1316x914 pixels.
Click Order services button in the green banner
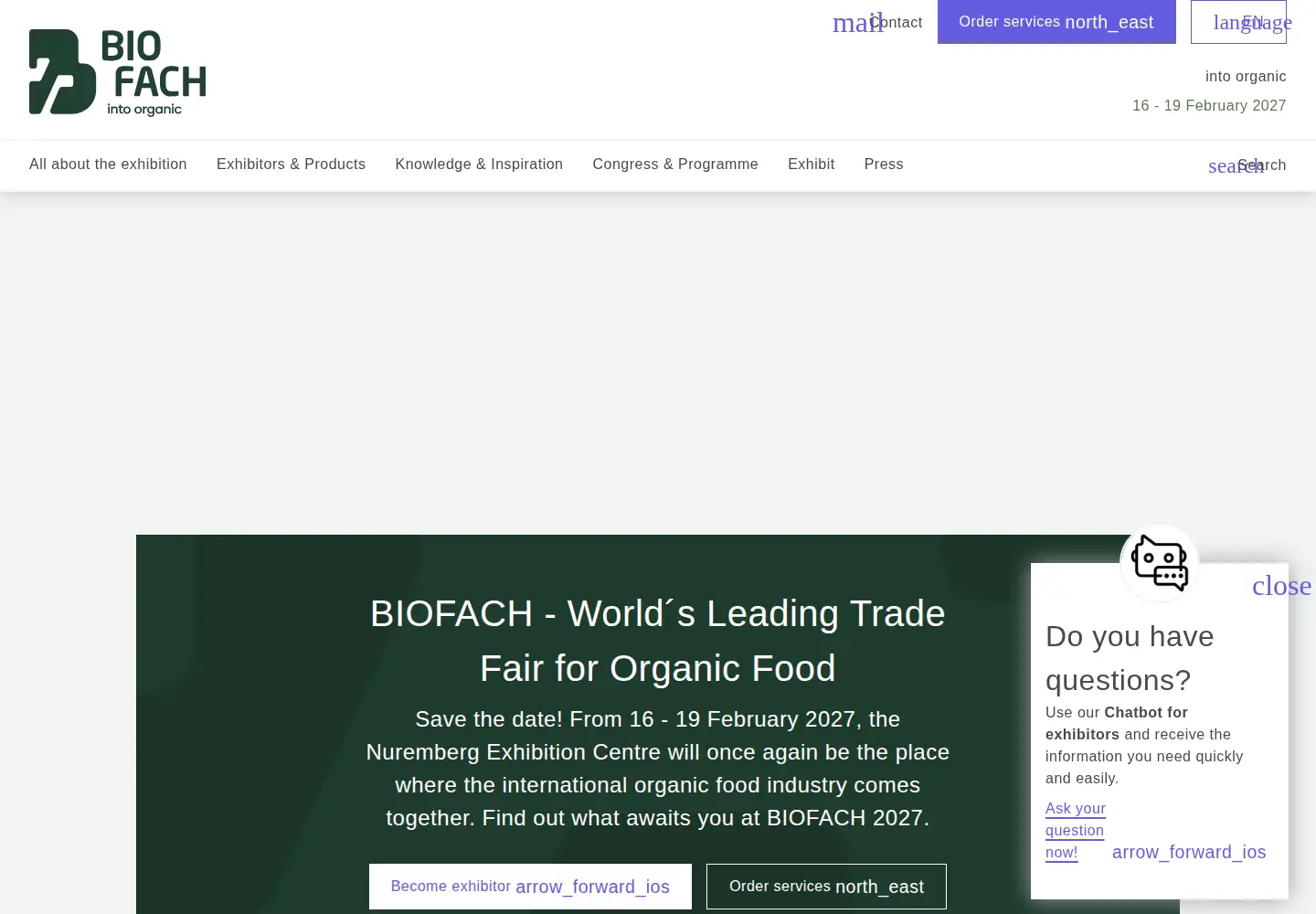(826, 887)
